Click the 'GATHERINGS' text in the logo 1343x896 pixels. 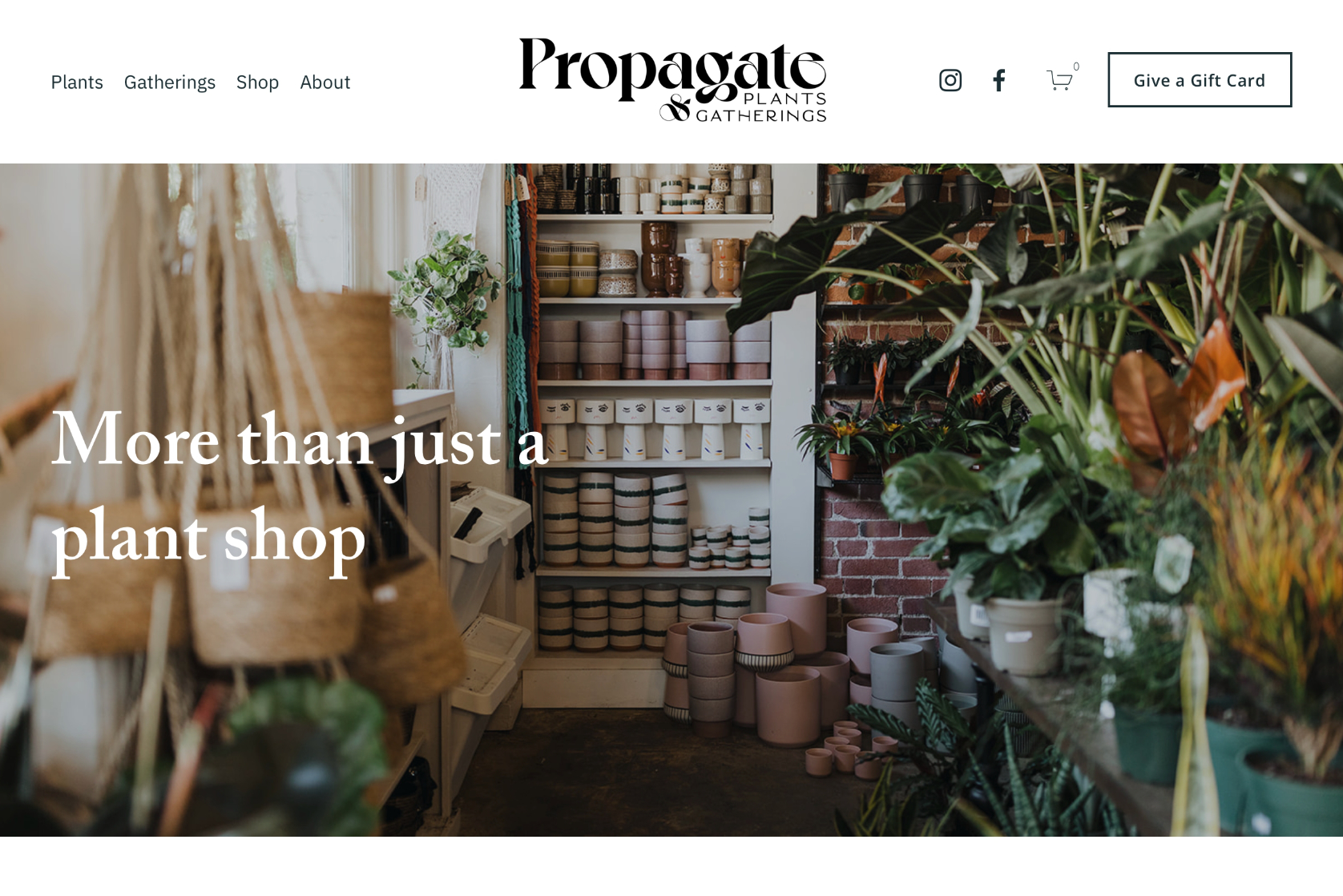pos(760,115)
